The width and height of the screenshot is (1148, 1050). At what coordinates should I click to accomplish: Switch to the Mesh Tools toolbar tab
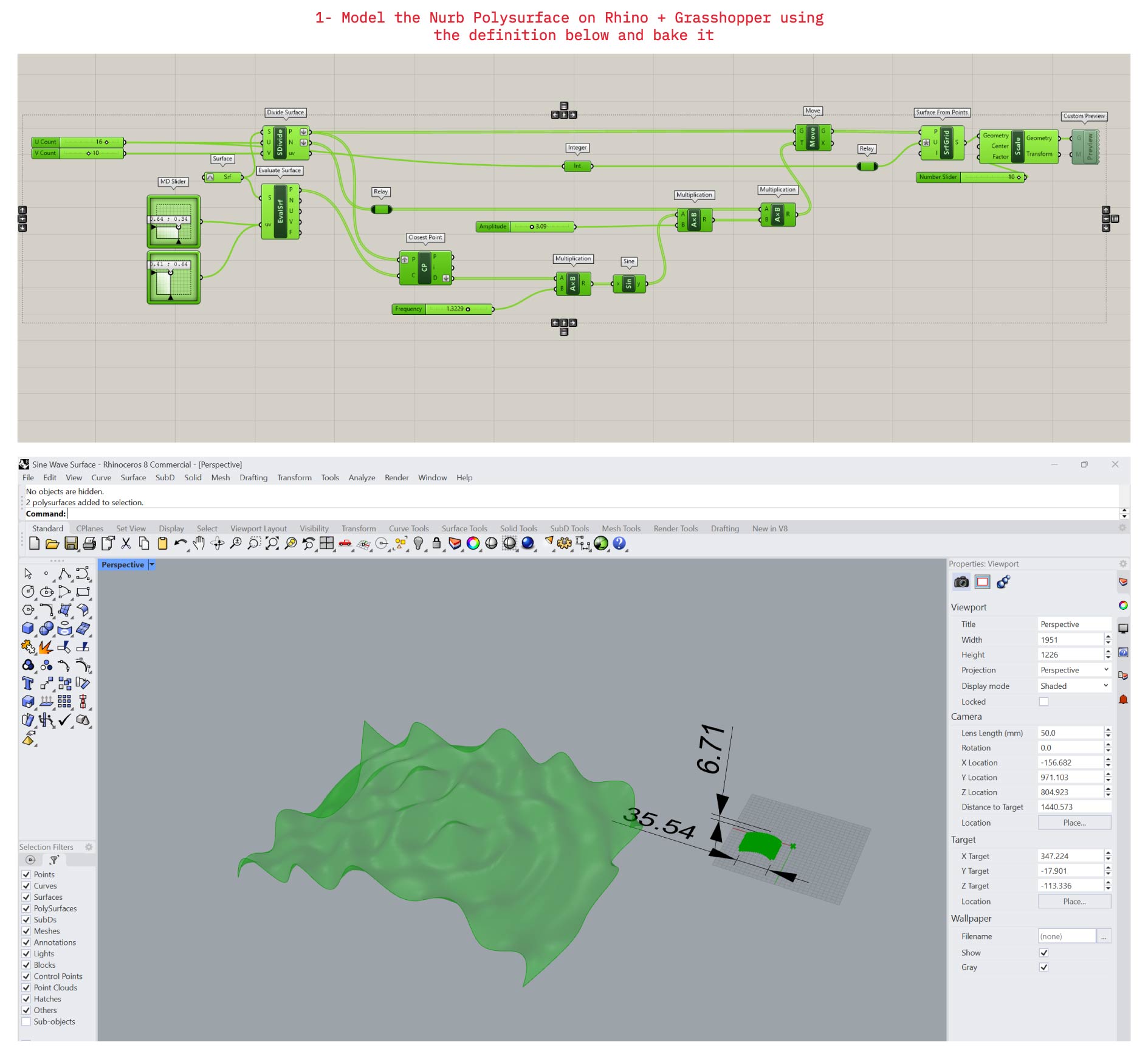click(620, 528)
